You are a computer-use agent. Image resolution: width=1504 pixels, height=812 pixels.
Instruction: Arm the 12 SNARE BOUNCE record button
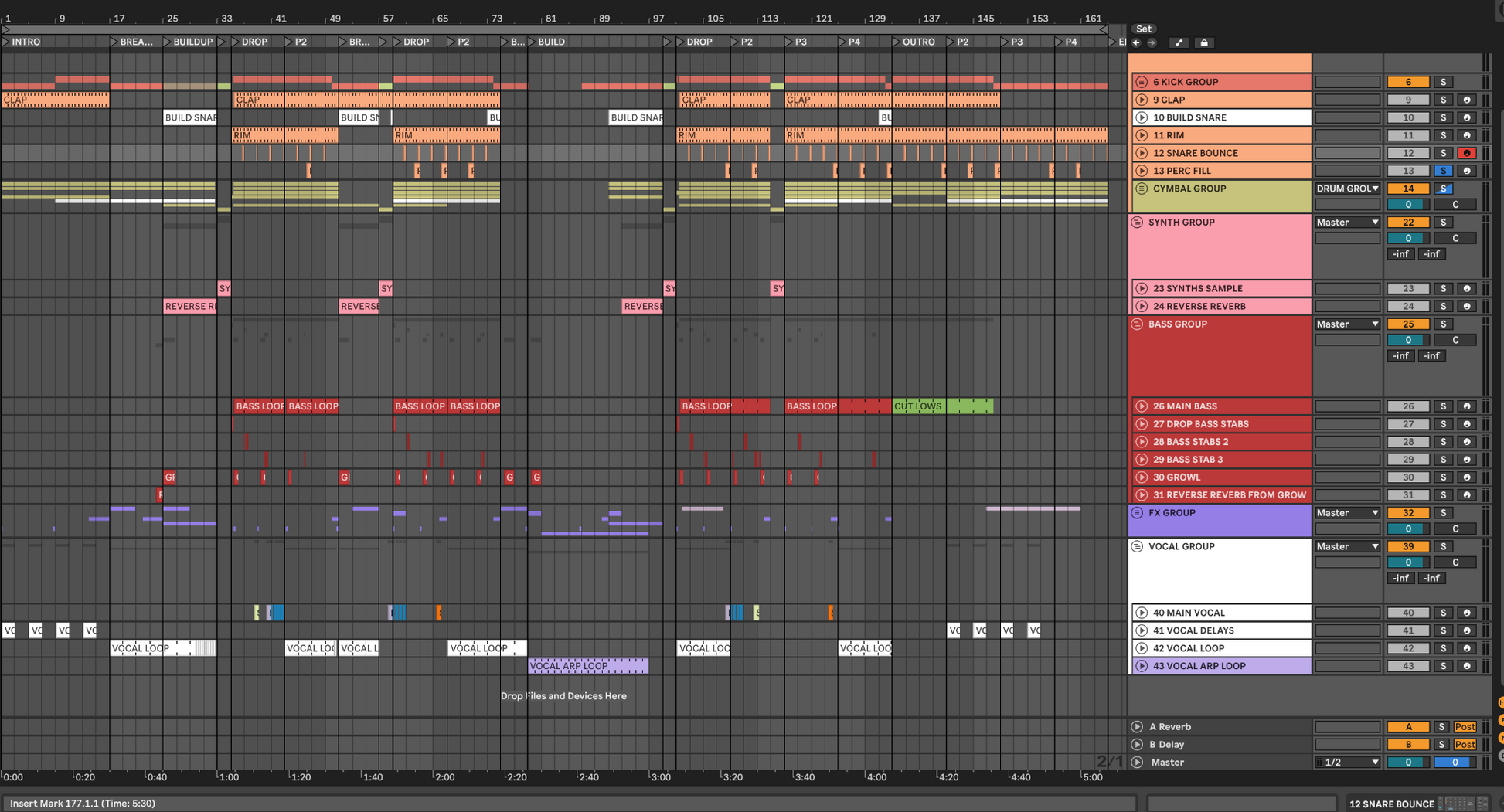[1466, 153]
